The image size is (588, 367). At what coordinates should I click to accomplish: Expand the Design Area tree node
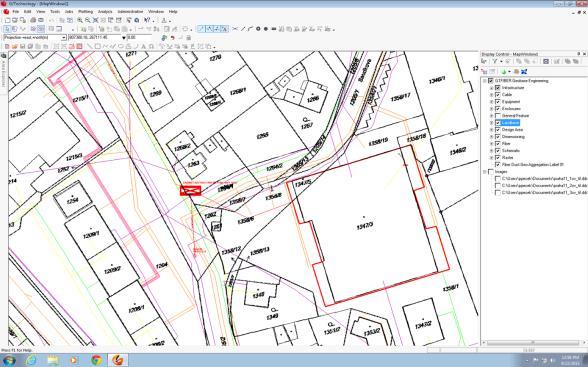[492, 130]
